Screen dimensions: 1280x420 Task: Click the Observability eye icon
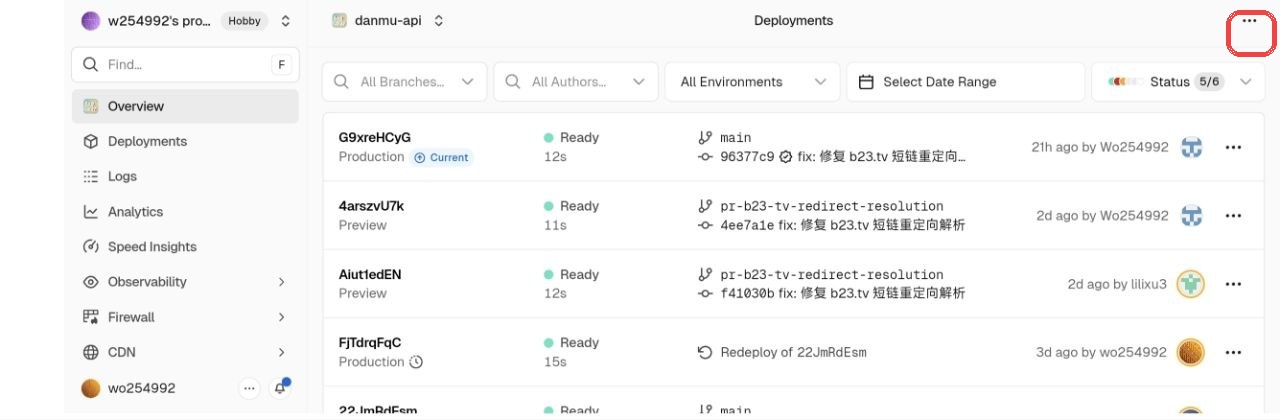click(x=91, y=282)
